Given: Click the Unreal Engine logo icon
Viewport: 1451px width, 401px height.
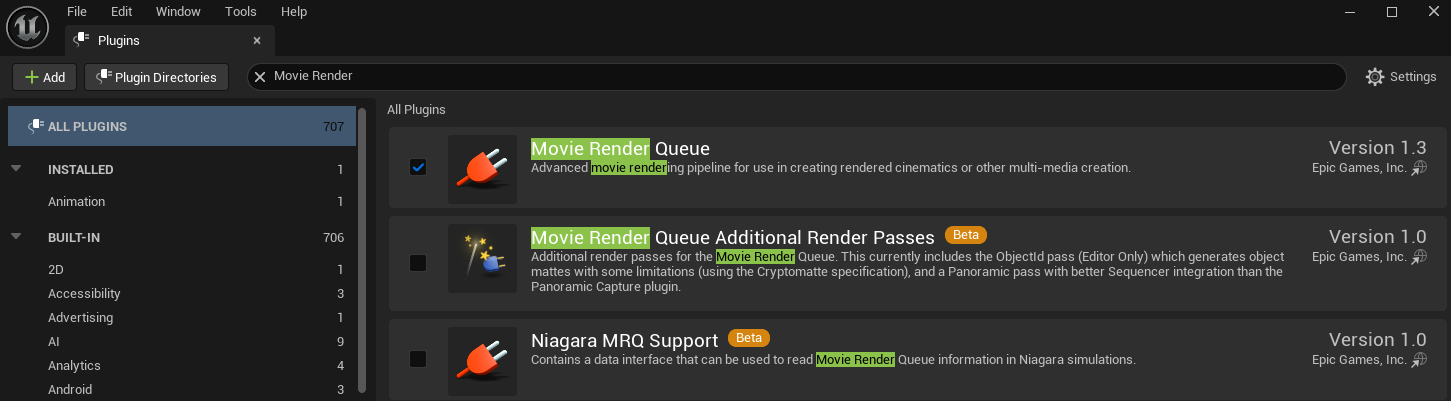Looking at the screenshot, I should 27,26.
